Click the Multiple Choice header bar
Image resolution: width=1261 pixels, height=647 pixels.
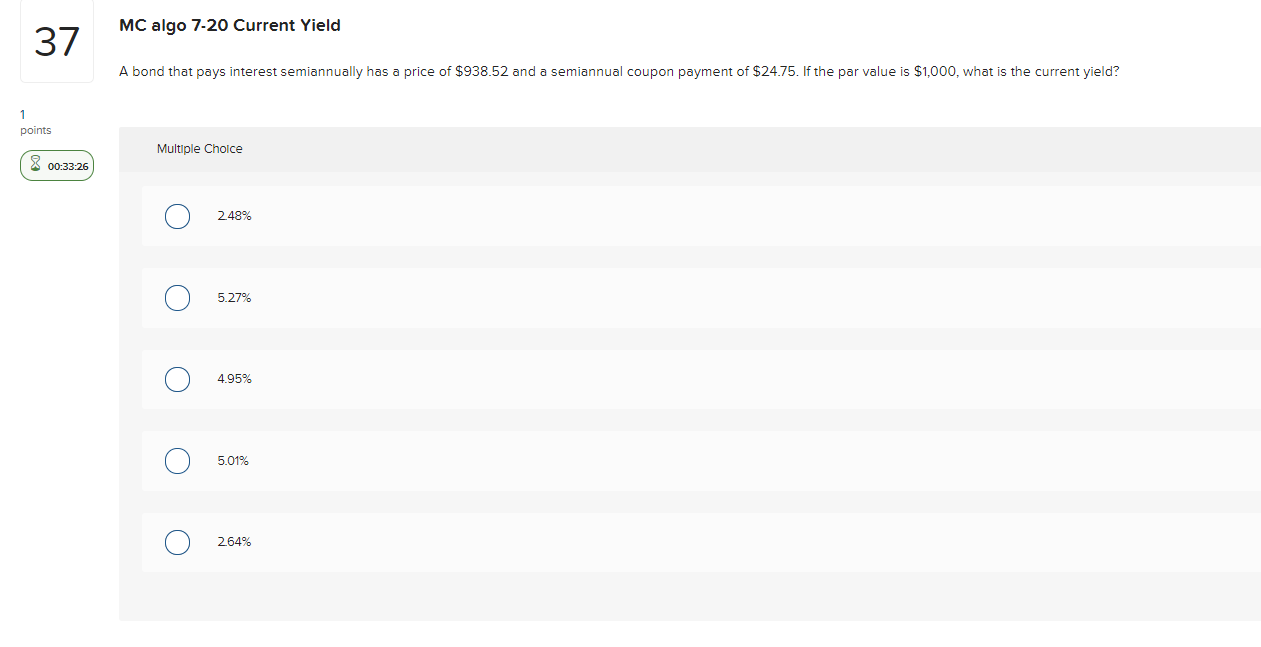pyautogui.click(x=199, y=148)
